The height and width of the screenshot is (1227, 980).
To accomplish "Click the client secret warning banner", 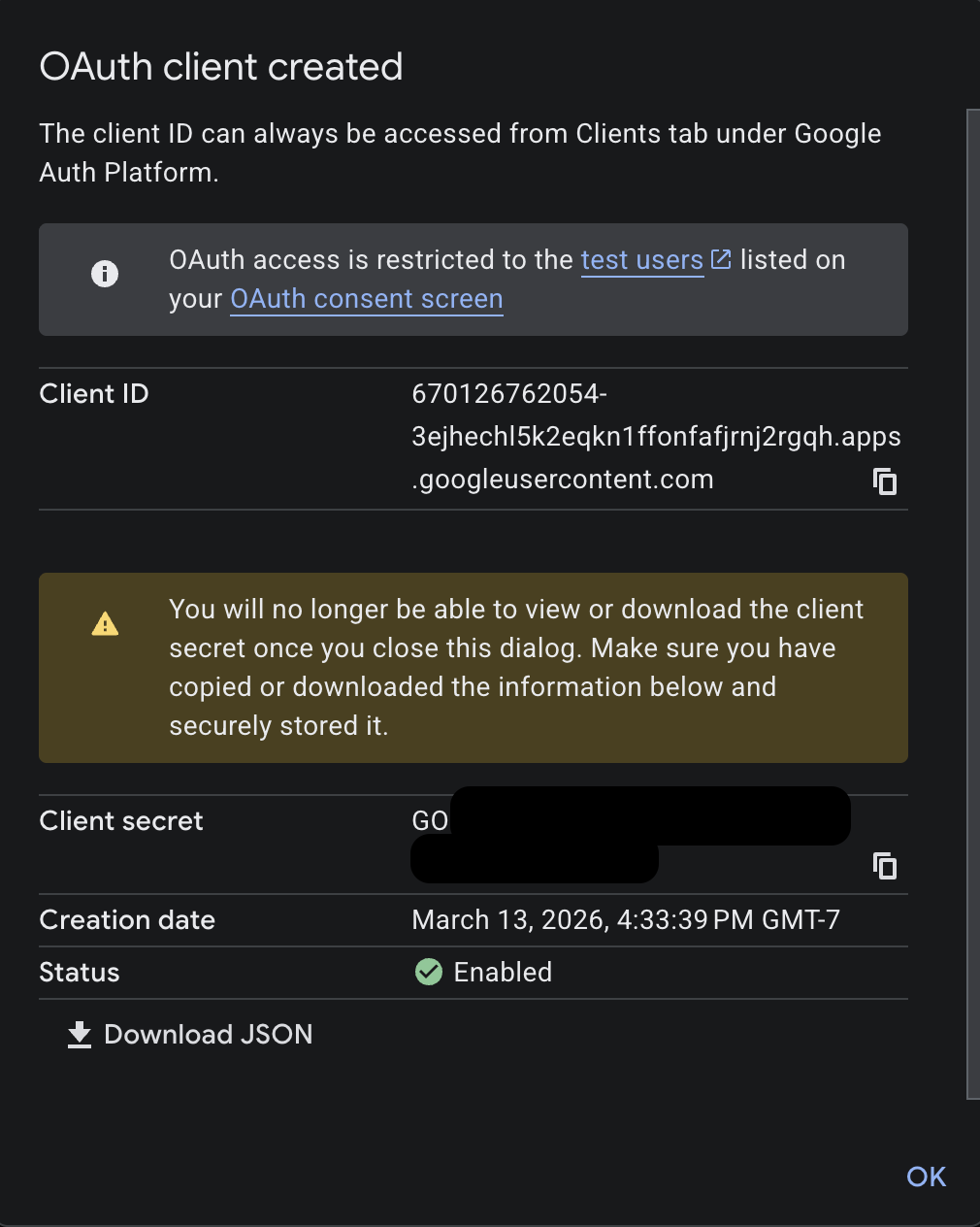I will [474, 668].
